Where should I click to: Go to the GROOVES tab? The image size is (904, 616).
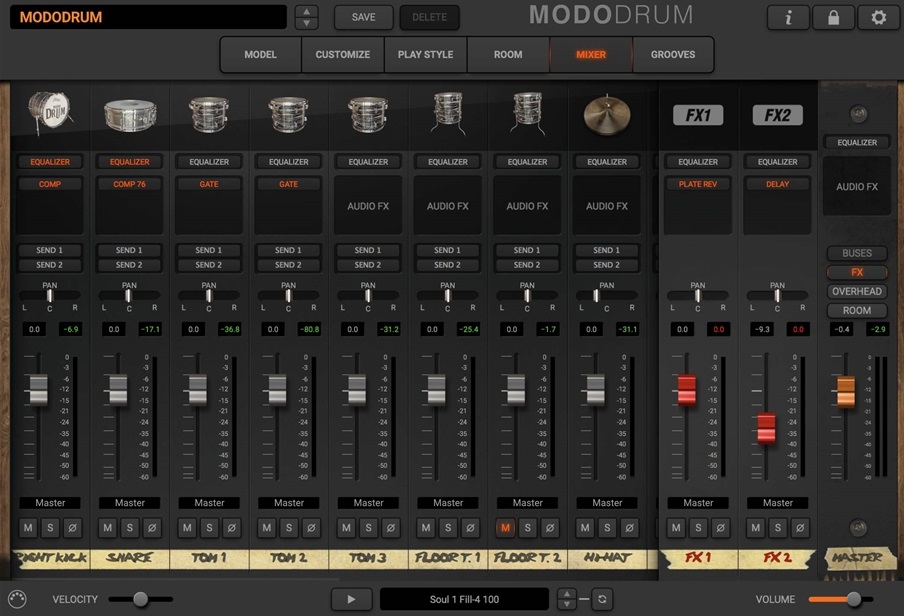click(x=673, y=54)
